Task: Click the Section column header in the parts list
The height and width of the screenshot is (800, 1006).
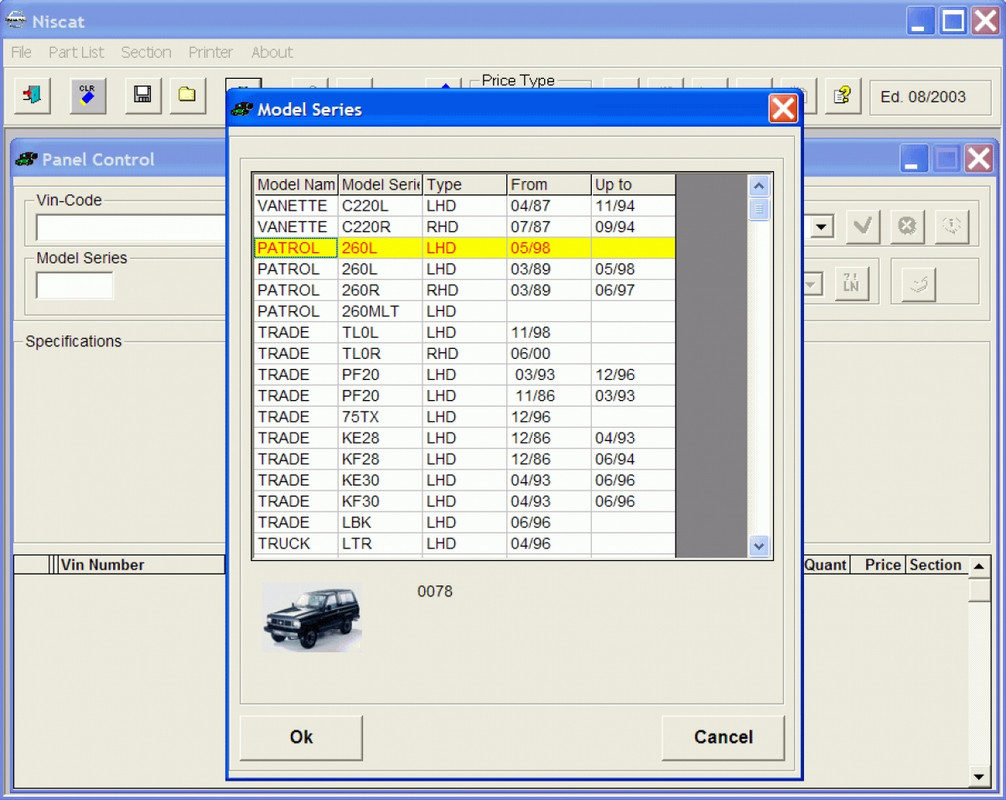Action: [936, 565]
